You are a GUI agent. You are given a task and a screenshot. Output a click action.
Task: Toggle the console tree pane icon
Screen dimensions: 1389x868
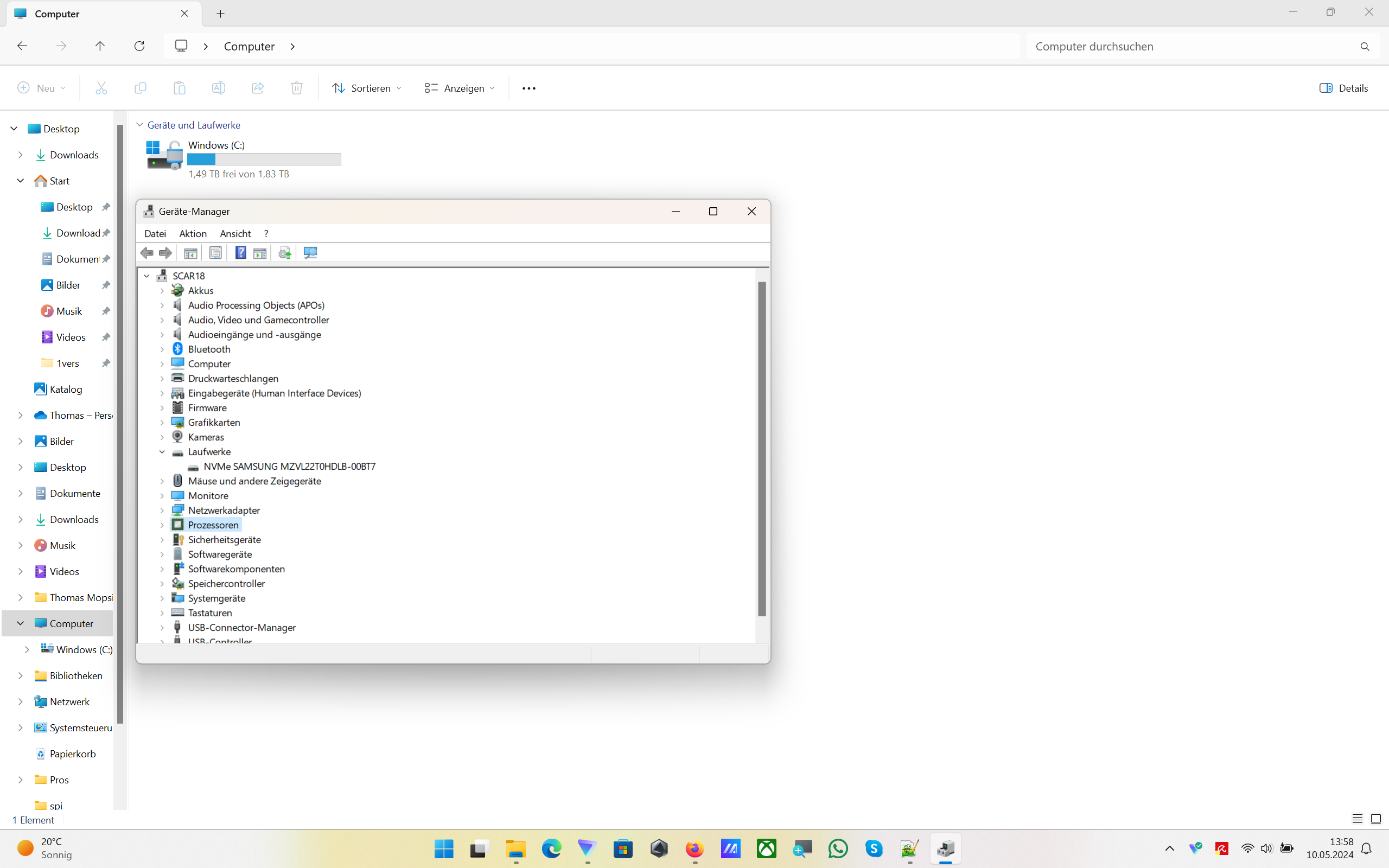point(190,253)
